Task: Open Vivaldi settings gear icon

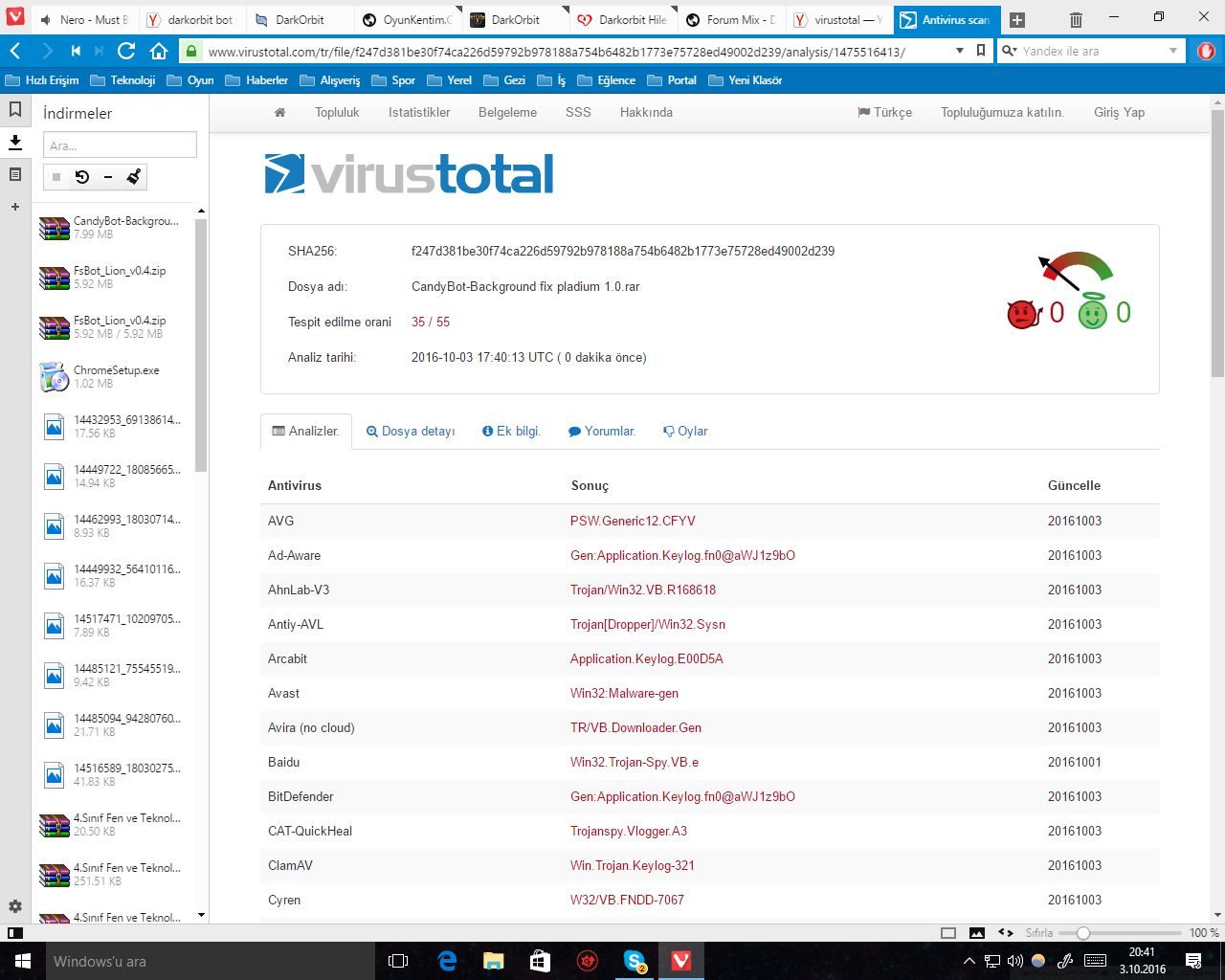Action: tap(15, 905)
